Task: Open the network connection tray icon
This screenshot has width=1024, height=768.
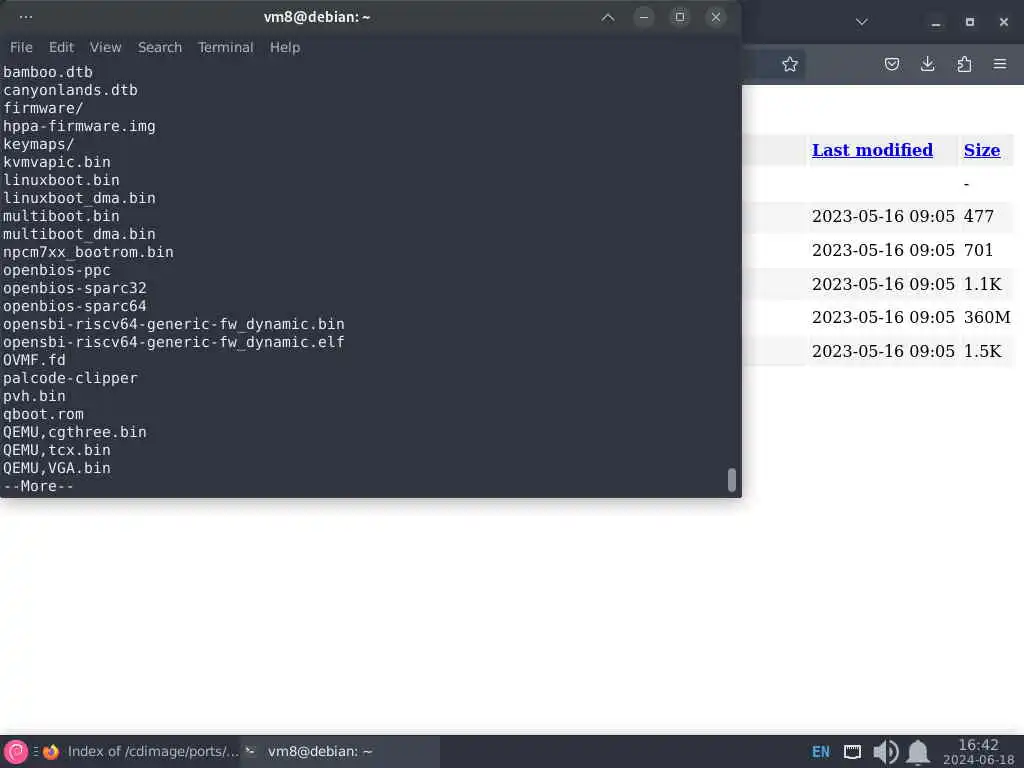Action: point(852,752)
